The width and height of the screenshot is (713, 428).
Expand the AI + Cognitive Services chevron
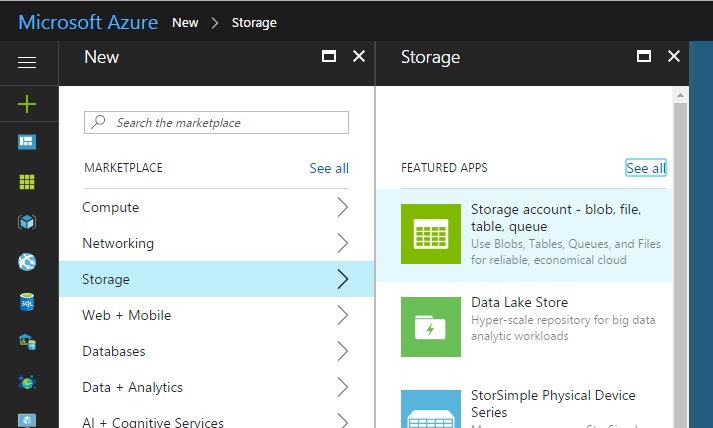click(343, 421)
